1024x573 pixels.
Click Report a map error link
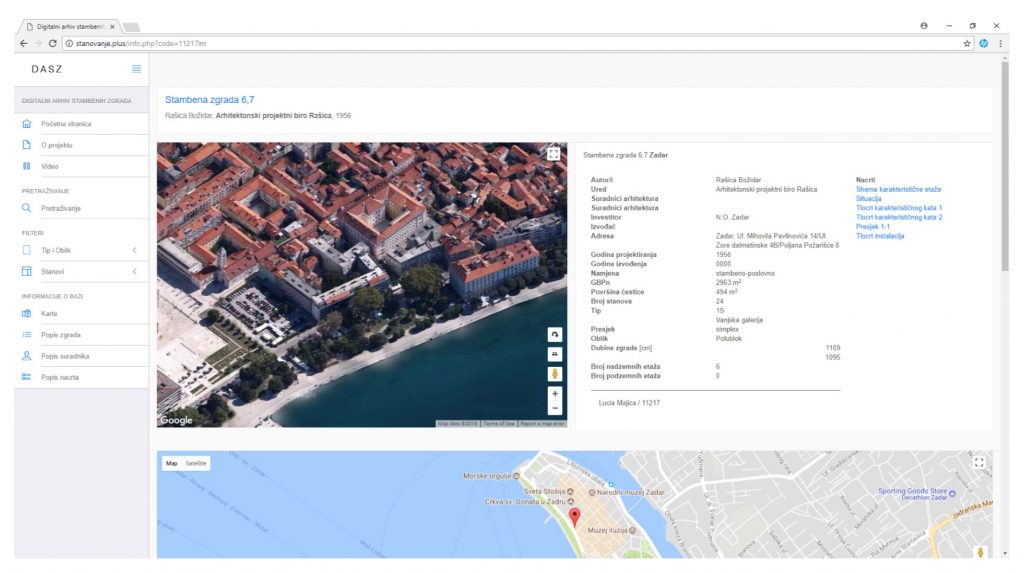click(542, 424)
